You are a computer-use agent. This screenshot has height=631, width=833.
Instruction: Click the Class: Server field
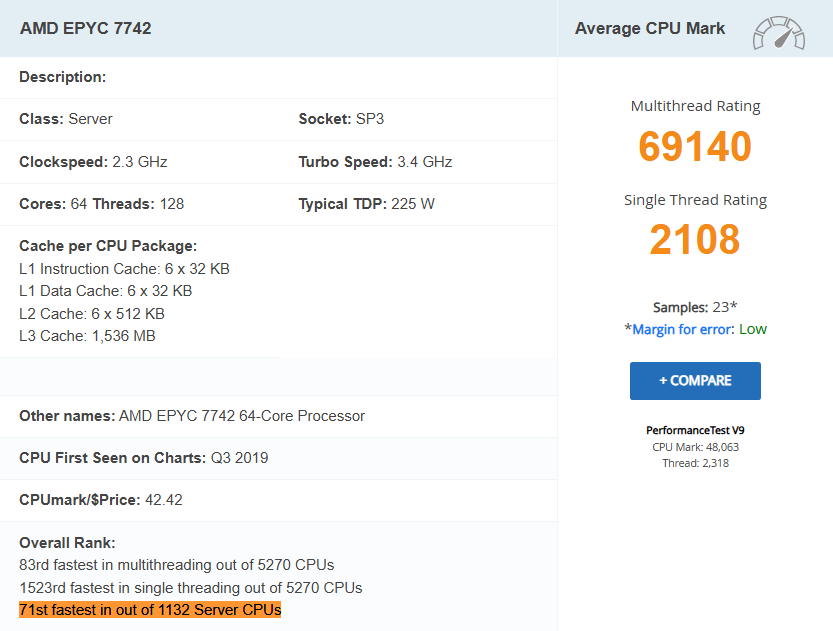point(66,119)
